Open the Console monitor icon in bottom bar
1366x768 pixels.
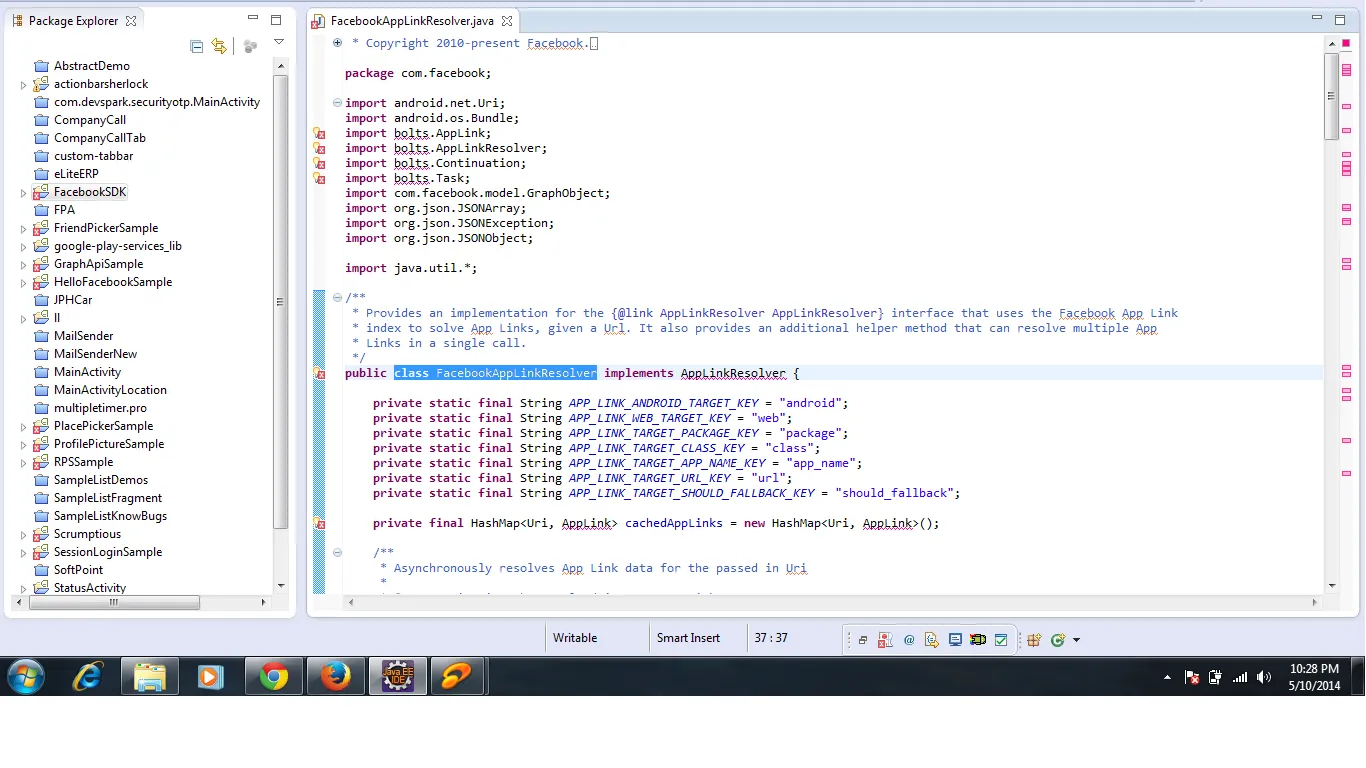pos(955,640)
